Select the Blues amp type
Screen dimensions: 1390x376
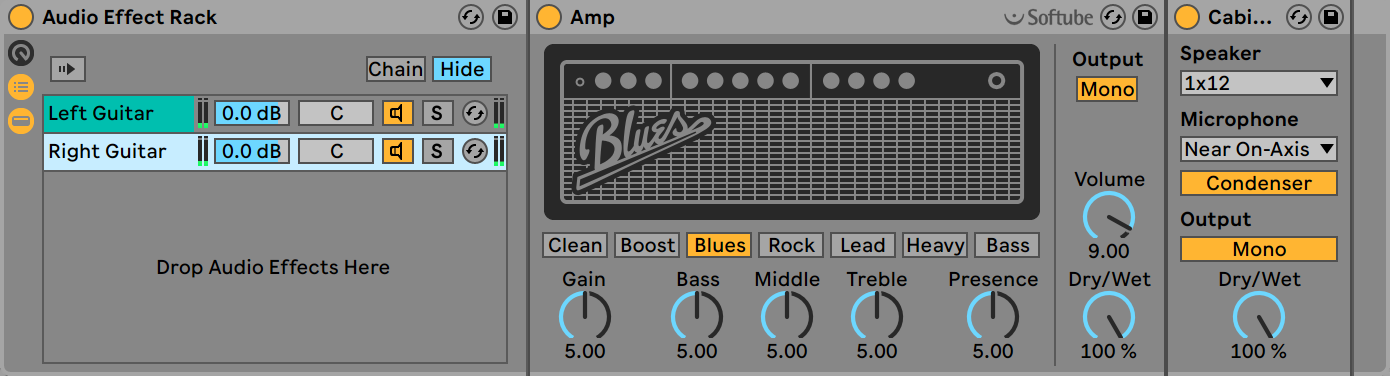(x=719, y=245)
